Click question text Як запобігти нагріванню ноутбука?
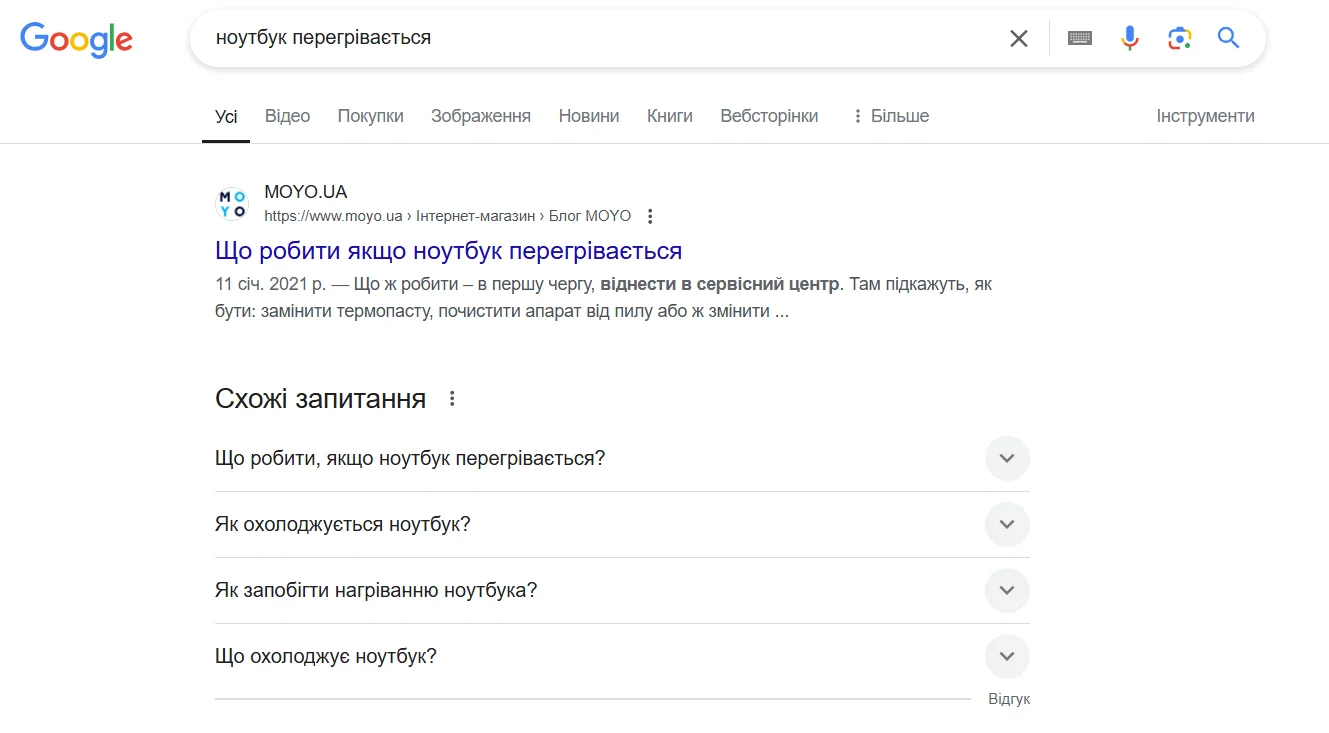Image resolution: width=1329 pixels, height=733 pixels. point(376,590)
